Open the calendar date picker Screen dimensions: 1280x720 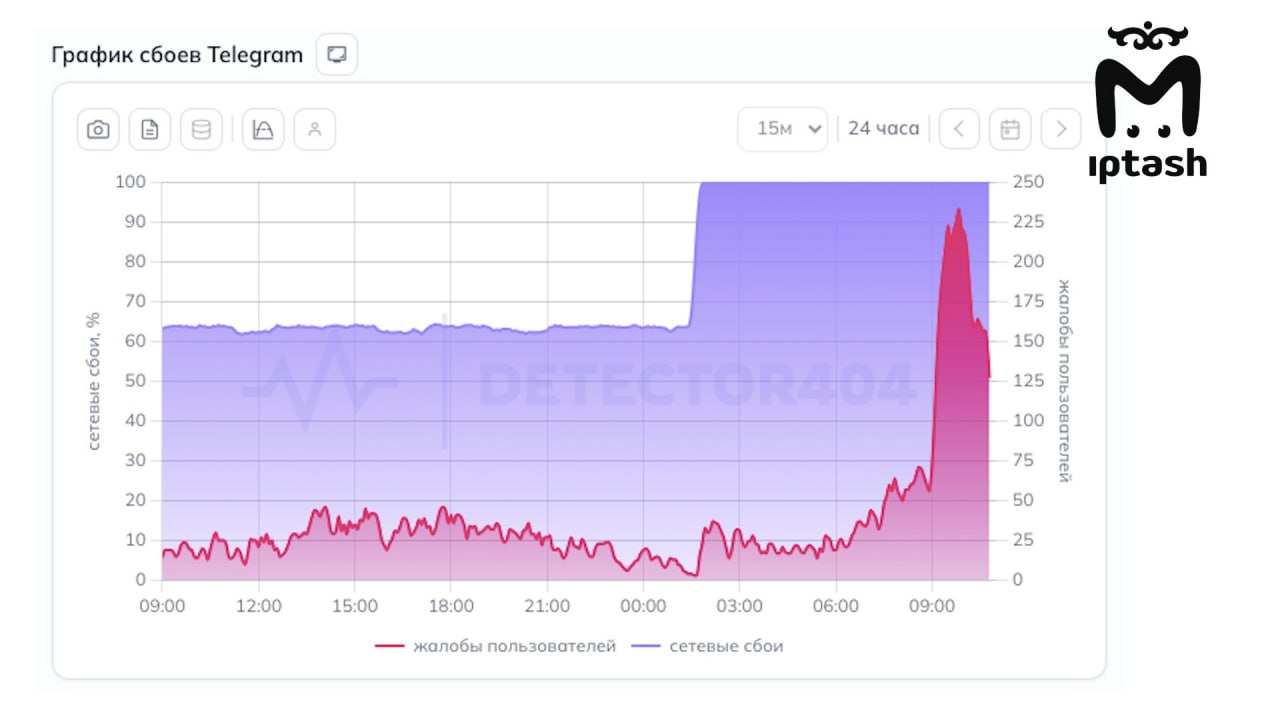click(x=1010, y=129)
